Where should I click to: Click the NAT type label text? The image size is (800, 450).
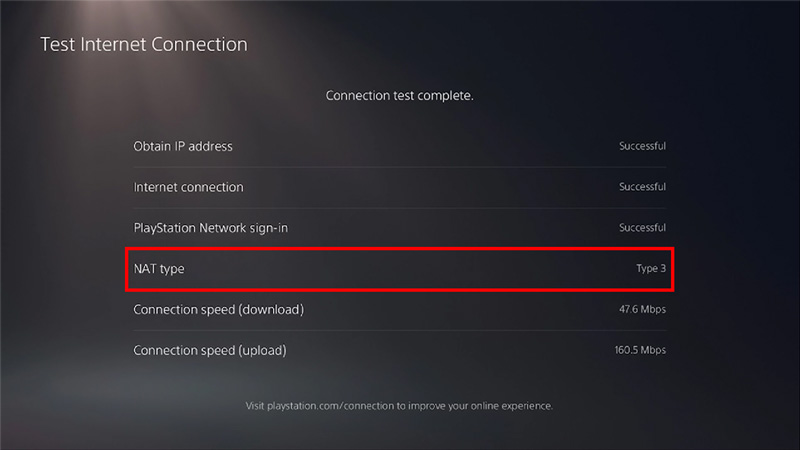[x=159, y=269]
